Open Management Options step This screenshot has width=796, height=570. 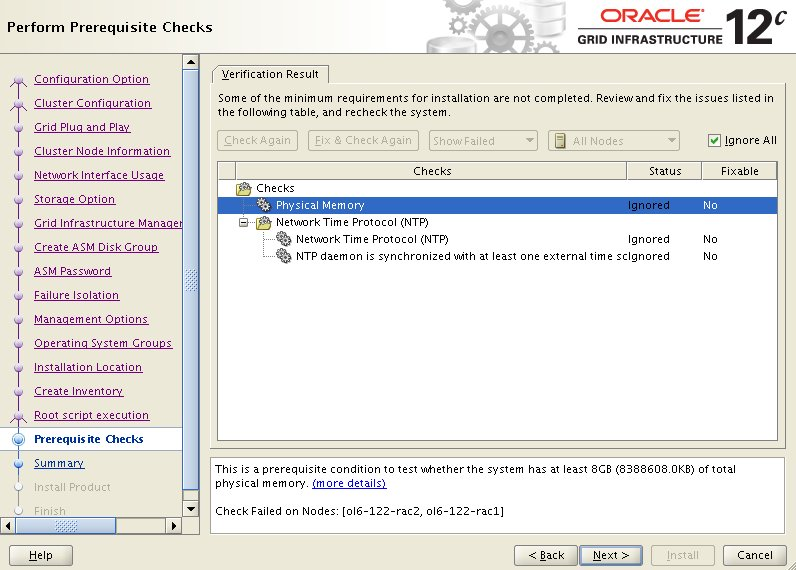[x=91, y=319]
